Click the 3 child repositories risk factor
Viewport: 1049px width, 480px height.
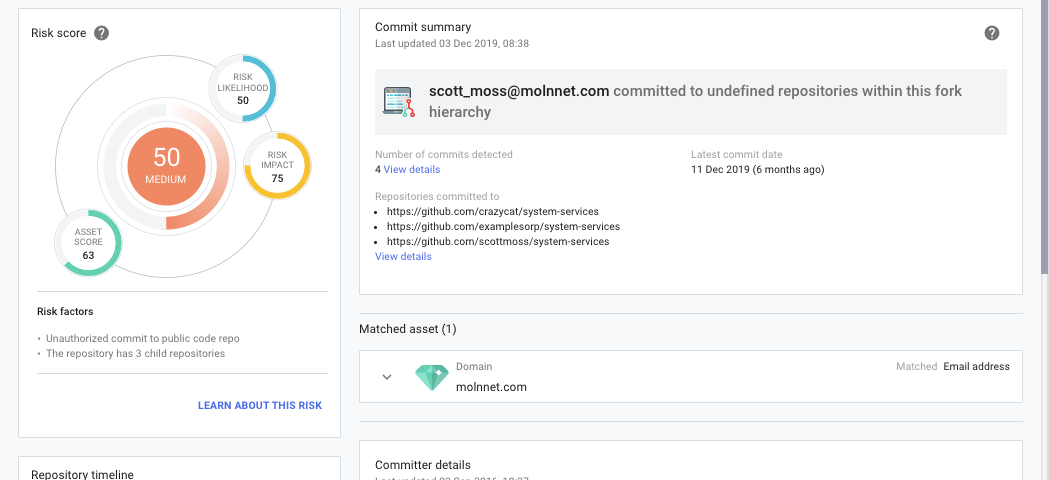point(135,353)
